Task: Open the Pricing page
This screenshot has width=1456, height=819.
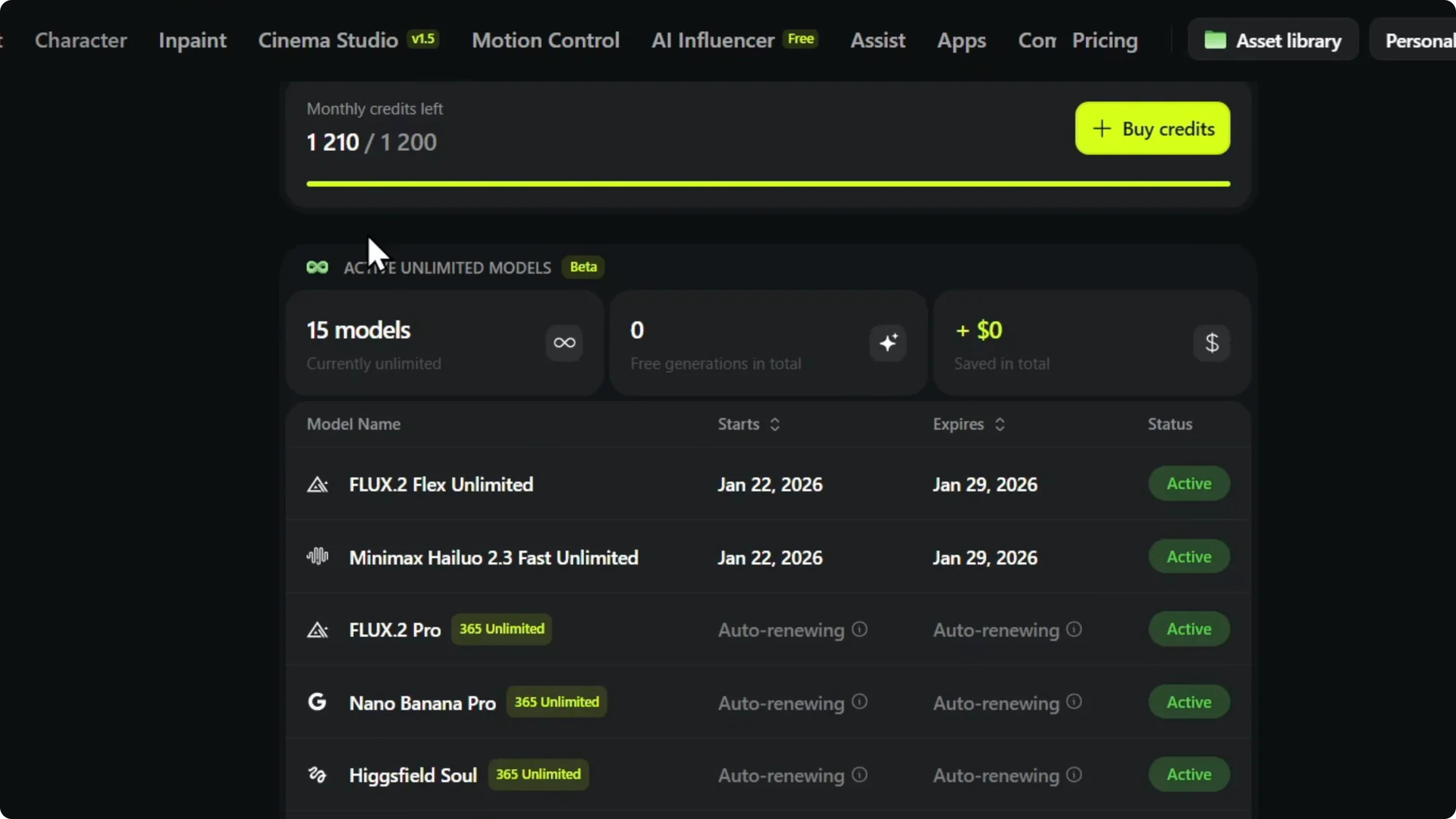Action: point(1105,40)
